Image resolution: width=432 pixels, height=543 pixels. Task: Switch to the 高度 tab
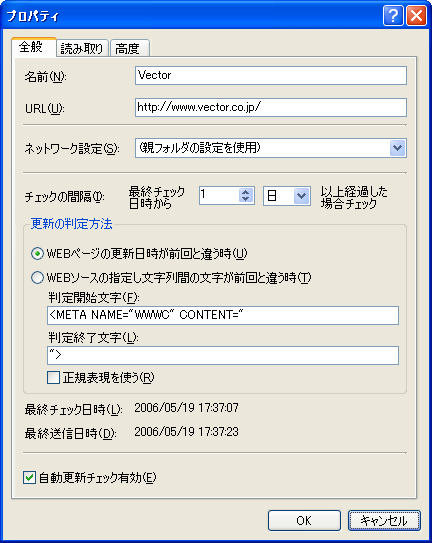tap(129, 48)
